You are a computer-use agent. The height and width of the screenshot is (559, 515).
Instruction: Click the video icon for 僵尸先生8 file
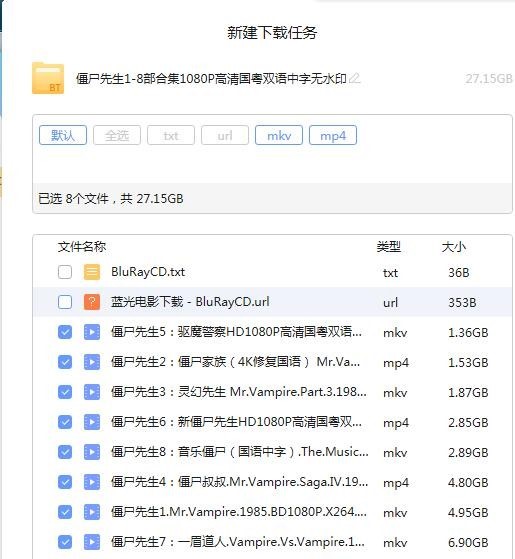pyautogui.click(x=92, y=452)
